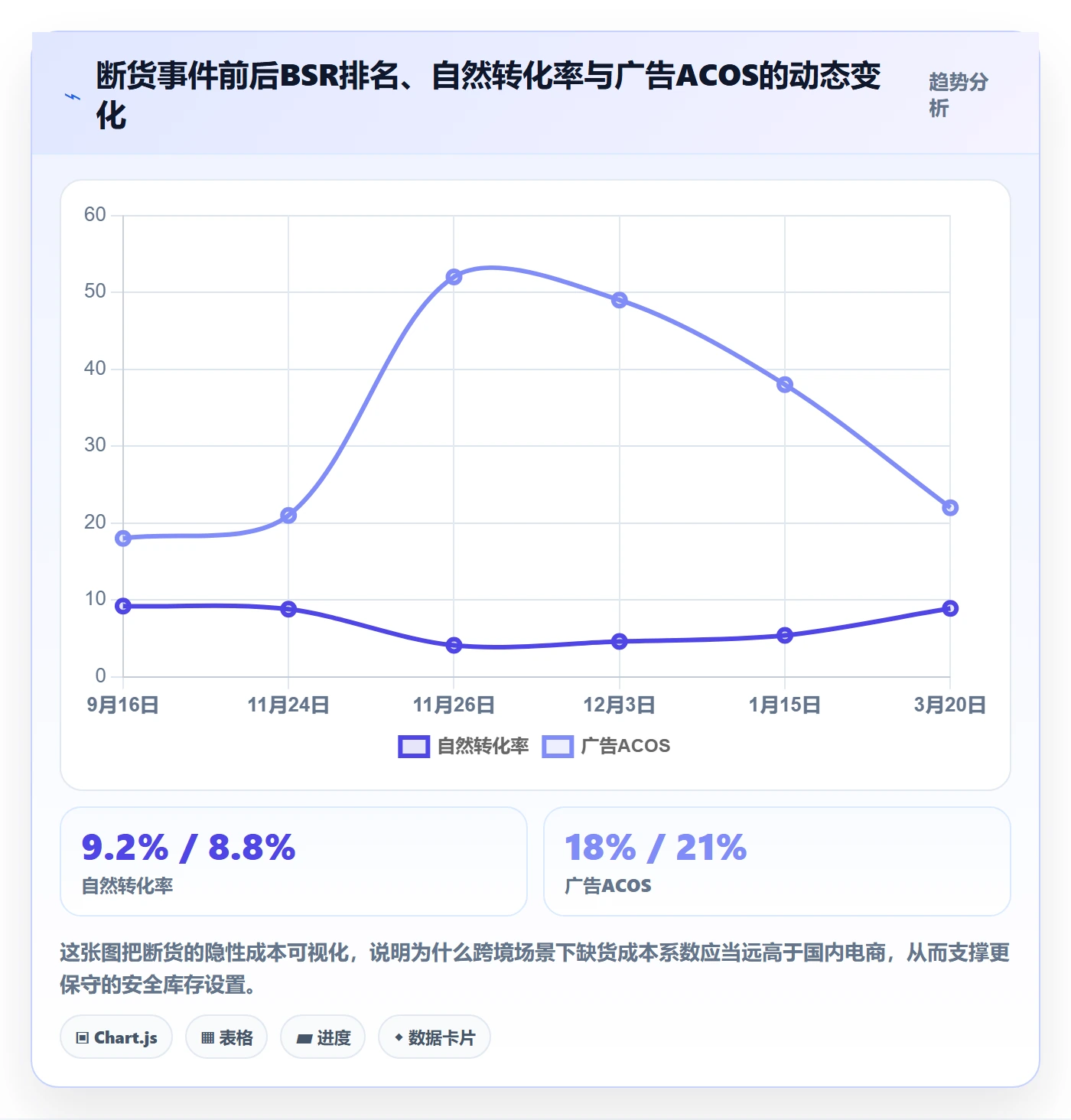Toggle the 广告ACOS legend item
This screenshot has width=1071, height=1120.
(x=606, y=746)
